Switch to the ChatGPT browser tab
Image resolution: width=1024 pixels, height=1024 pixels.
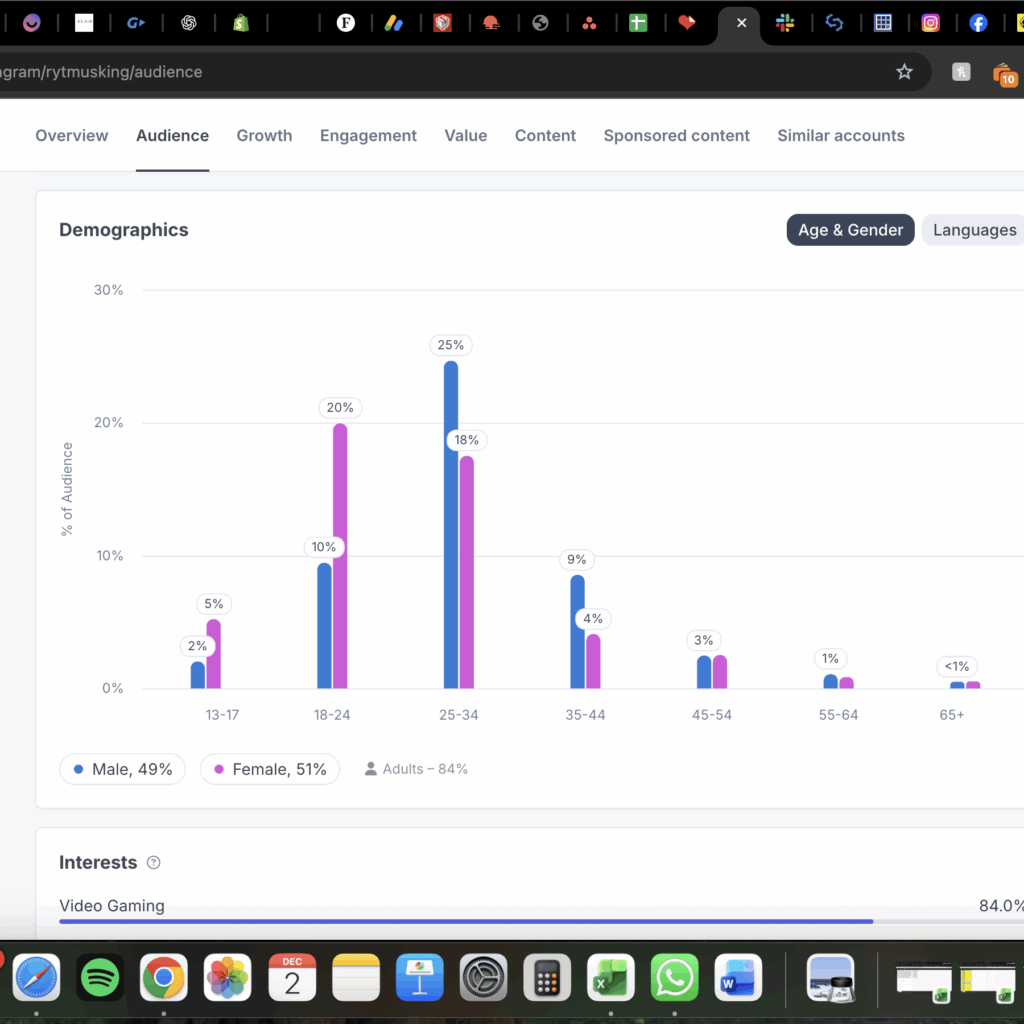(x=188, y=23)
